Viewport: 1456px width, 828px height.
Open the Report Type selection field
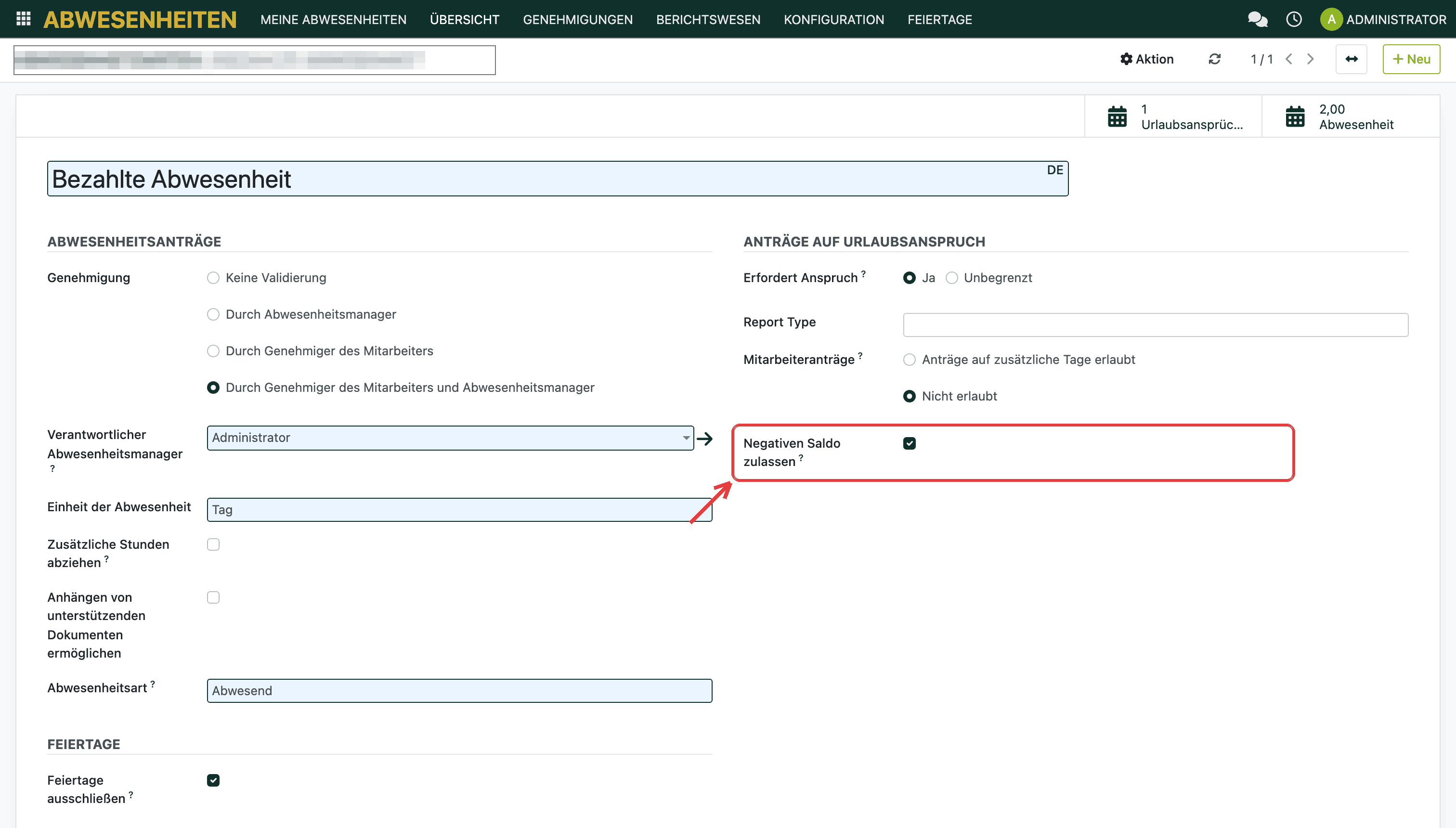pyautogui.click(x=1156, y=325)
